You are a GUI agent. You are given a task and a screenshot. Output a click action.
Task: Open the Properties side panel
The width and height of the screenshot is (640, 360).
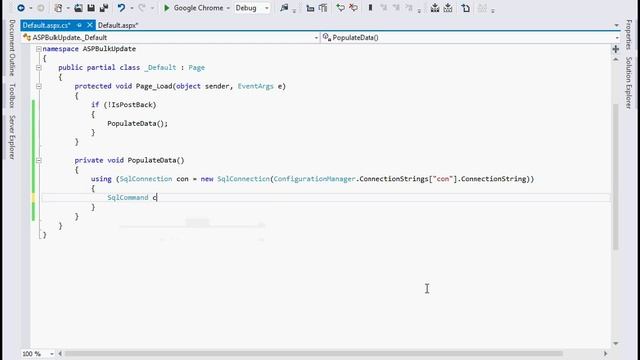point(628,34)
